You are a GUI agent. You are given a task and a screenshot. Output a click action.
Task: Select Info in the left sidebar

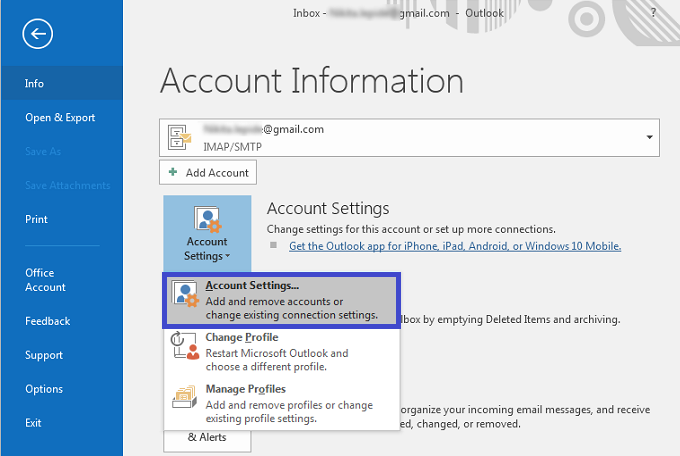pos(62,83)
